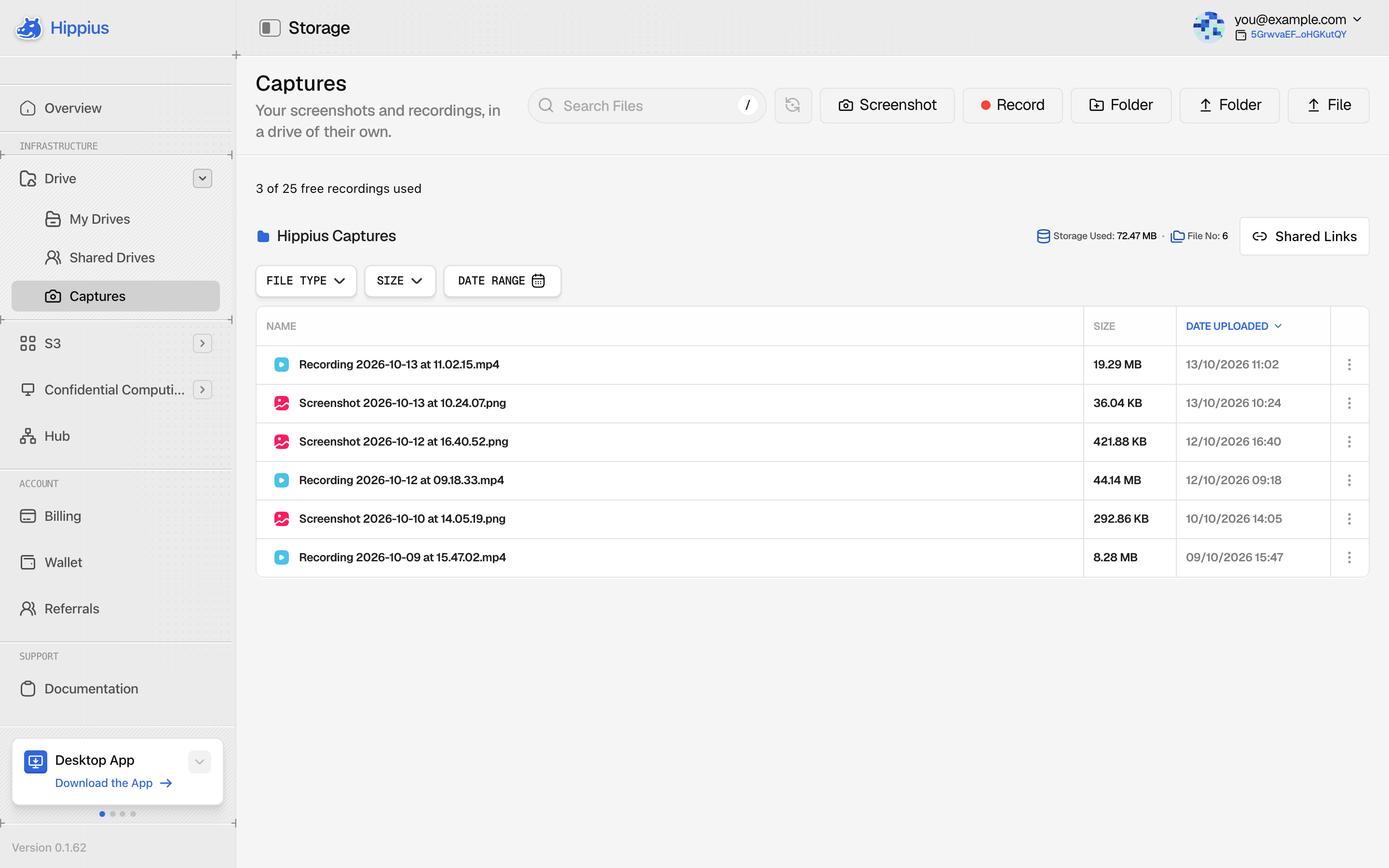Image resolution: width=1389 pixels, height=868 pixels.
Task: Click Version 0.1.62 text
Action: click(x=49, y=847)
